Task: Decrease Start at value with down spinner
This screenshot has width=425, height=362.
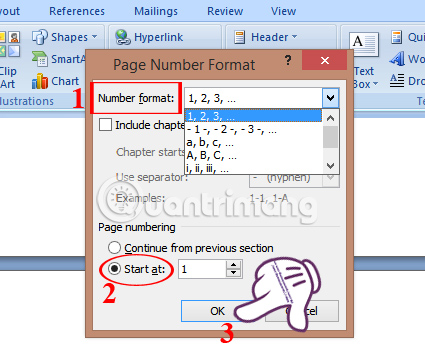Action: click(233, 273)
